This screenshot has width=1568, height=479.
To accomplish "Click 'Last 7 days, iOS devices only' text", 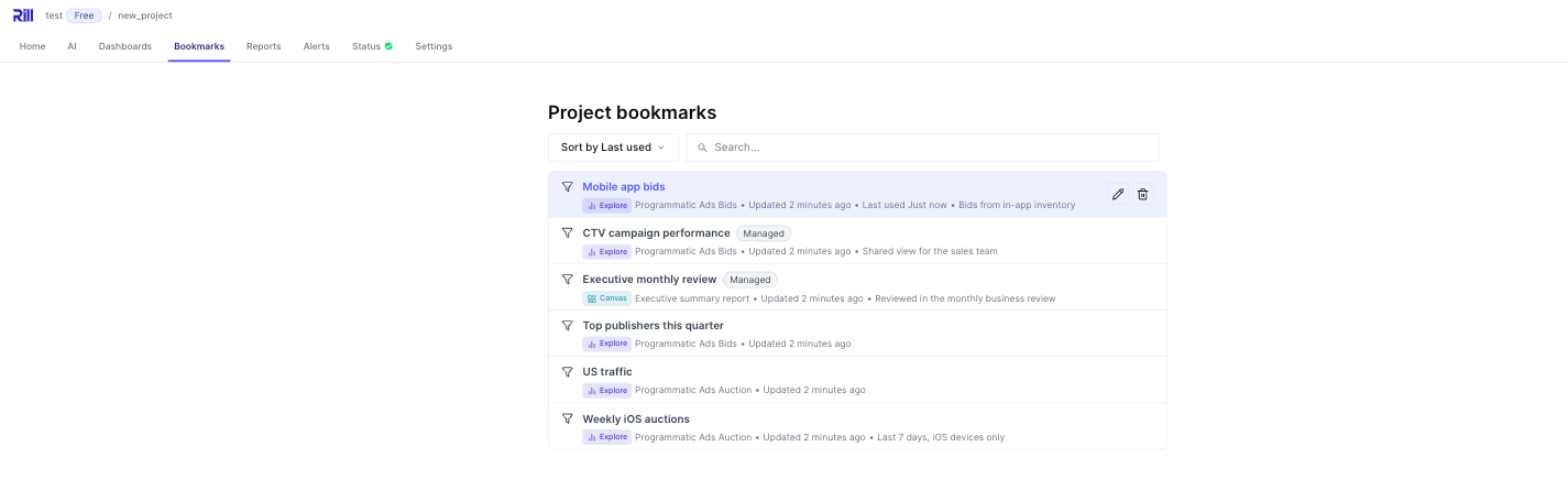I will pos(941,437).
